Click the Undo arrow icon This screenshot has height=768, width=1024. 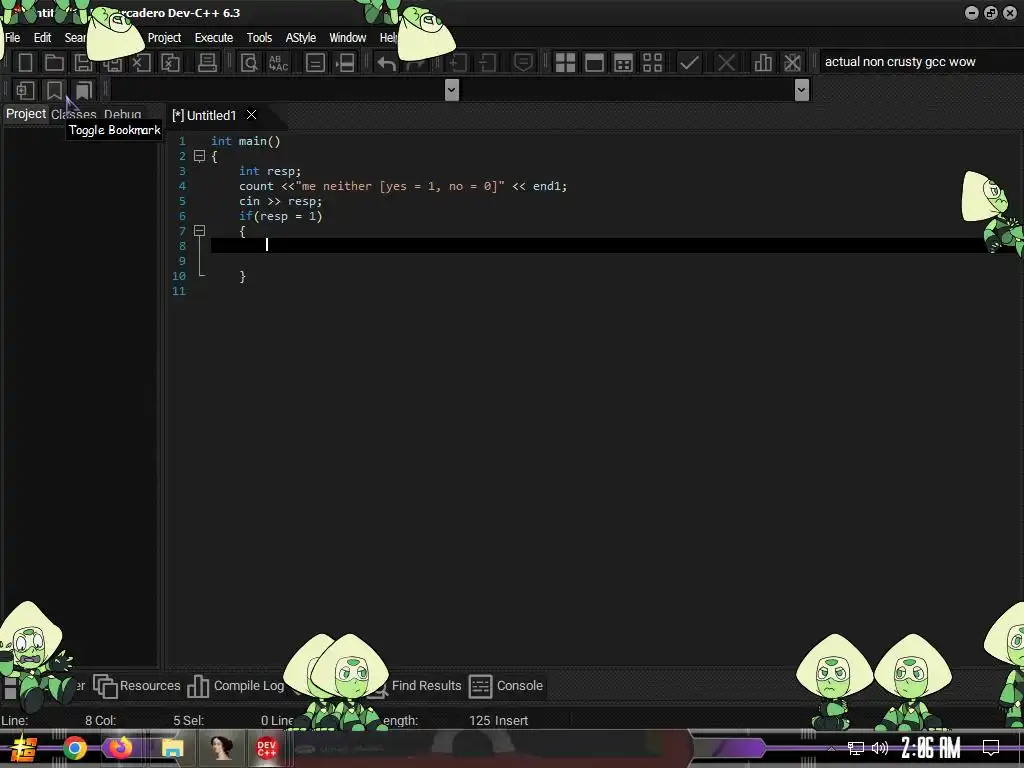387,63
